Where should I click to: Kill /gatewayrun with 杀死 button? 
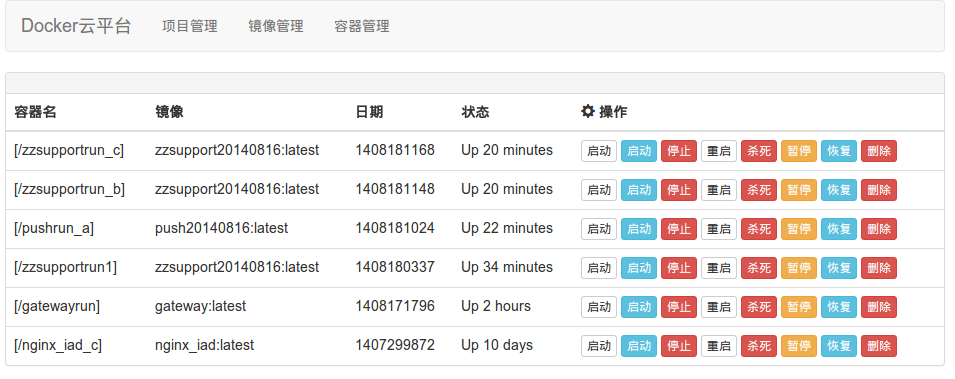[759, 307]
